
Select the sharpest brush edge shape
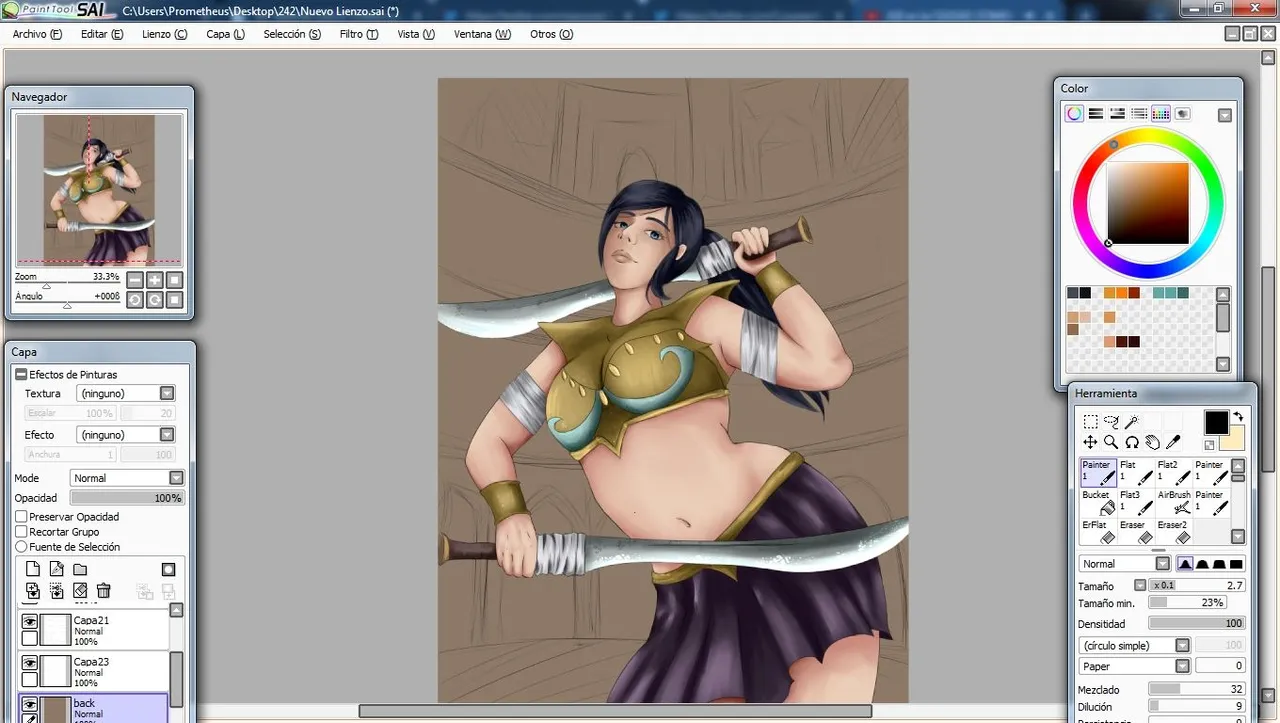[1237, 564]
